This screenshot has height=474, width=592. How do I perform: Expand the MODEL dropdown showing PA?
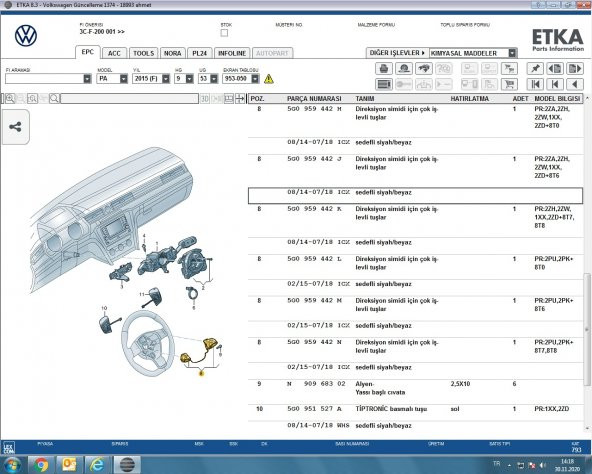(123, 79)
